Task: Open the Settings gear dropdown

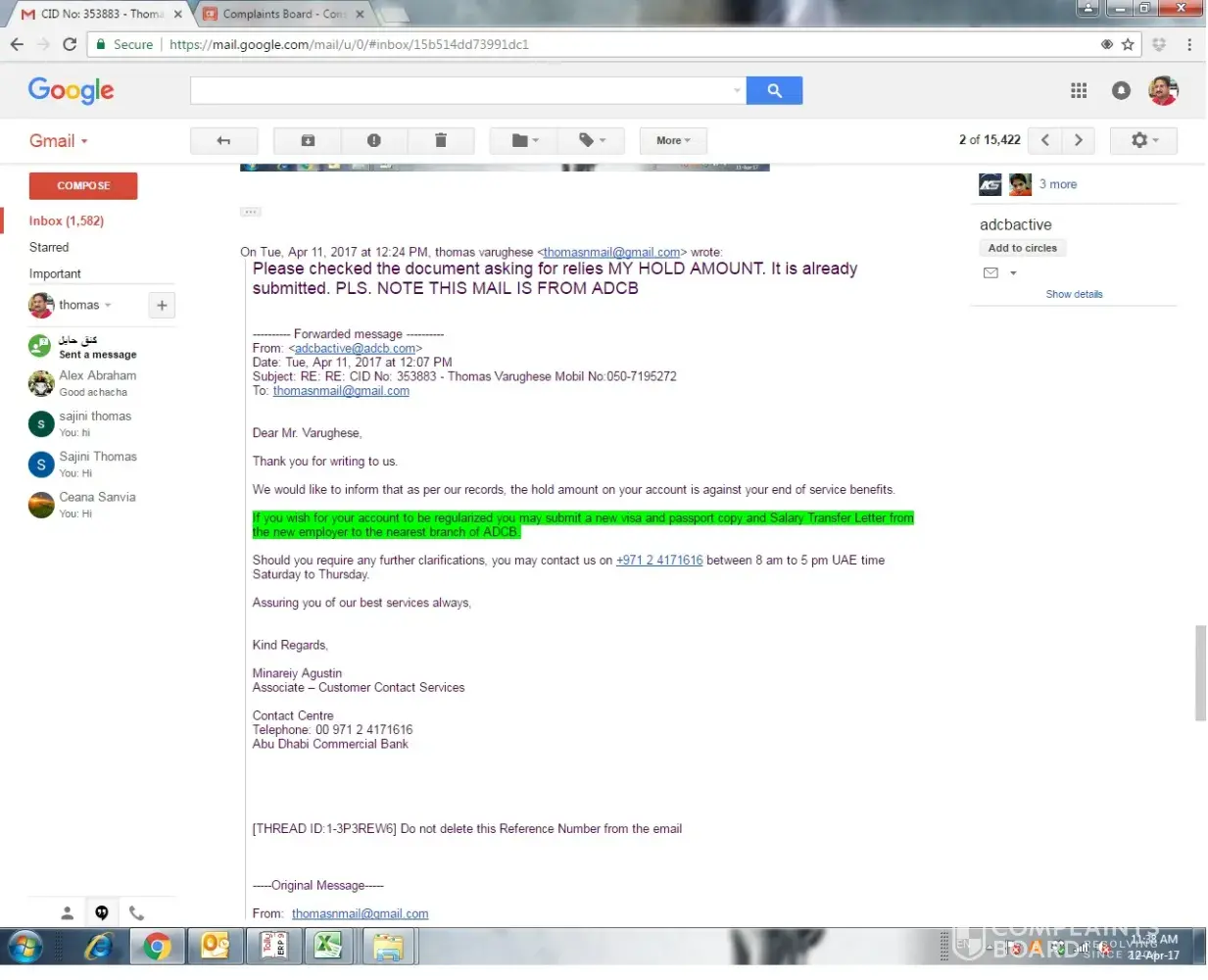Action: [1143, 140]
